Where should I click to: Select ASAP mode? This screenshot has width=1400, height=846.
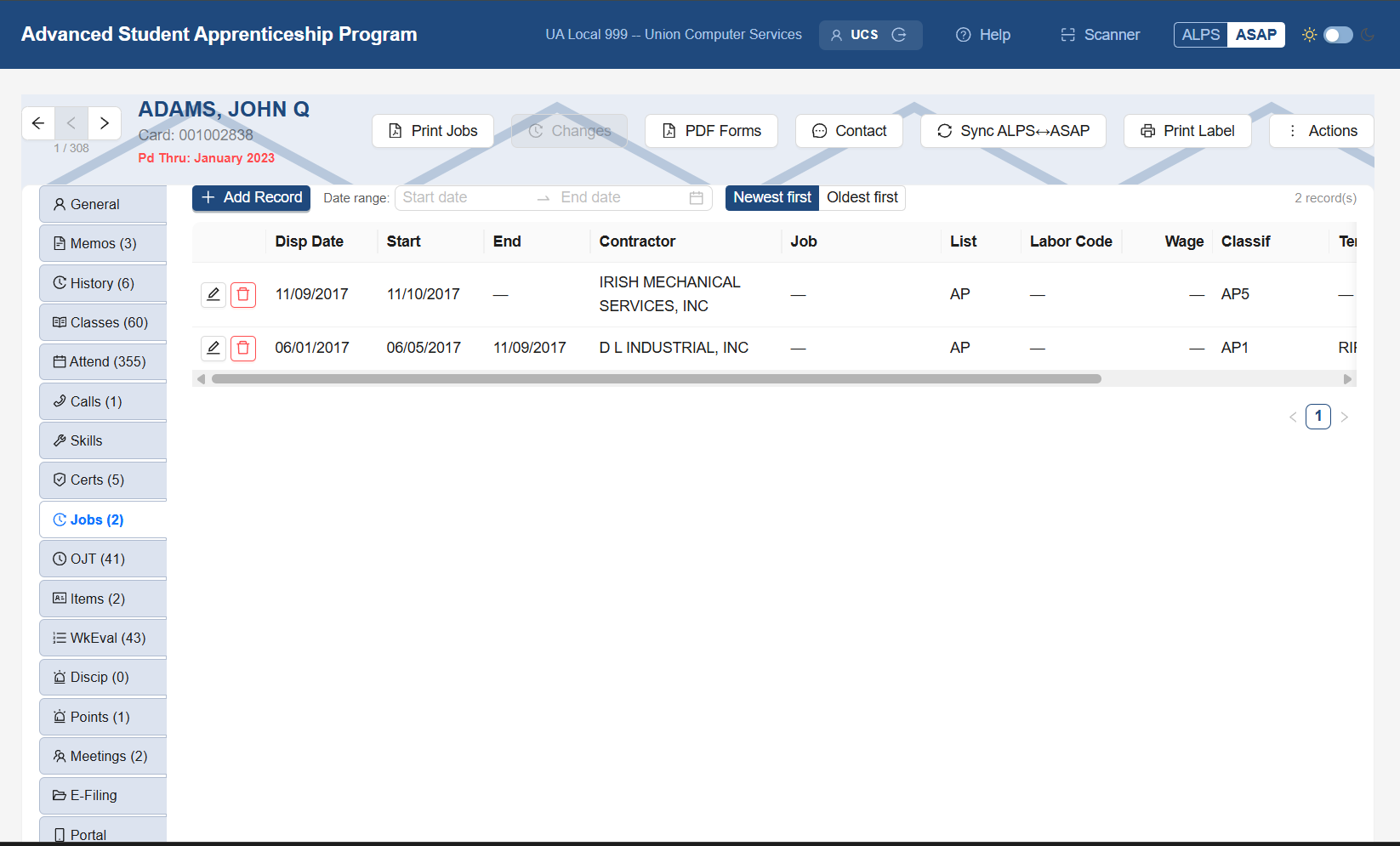tap(1256, 35)
